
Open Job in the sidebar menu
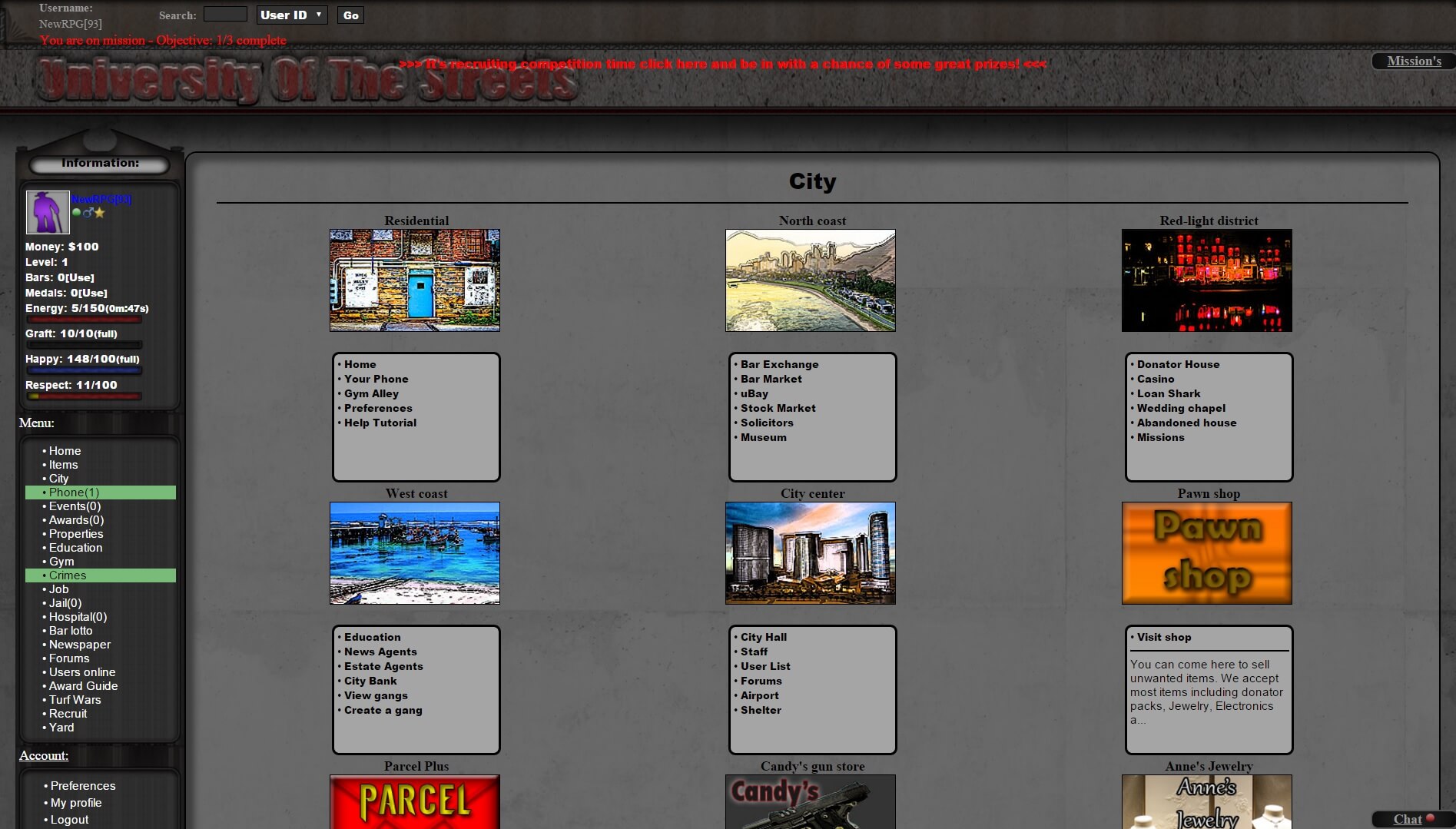(58, 589)
